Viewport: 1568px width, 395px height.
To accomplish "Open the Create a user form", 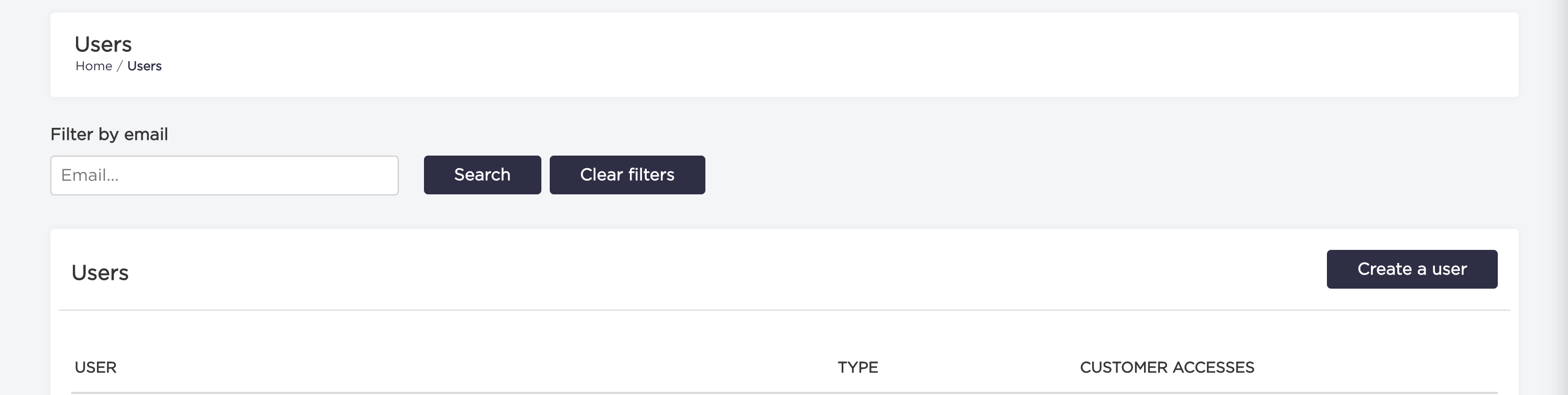I will pyautogui.click(x=1411, y=268).
